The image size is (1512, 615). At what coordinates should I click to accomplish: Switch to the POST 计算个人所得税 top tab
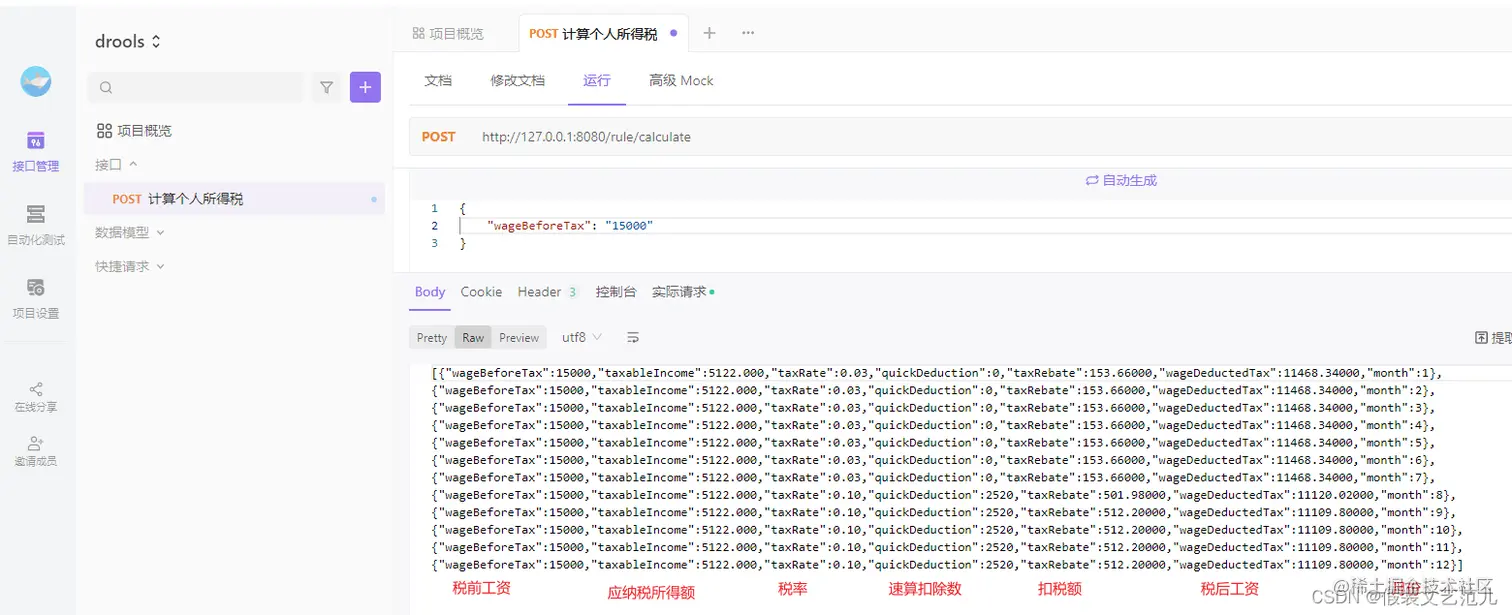click(603, 33)
